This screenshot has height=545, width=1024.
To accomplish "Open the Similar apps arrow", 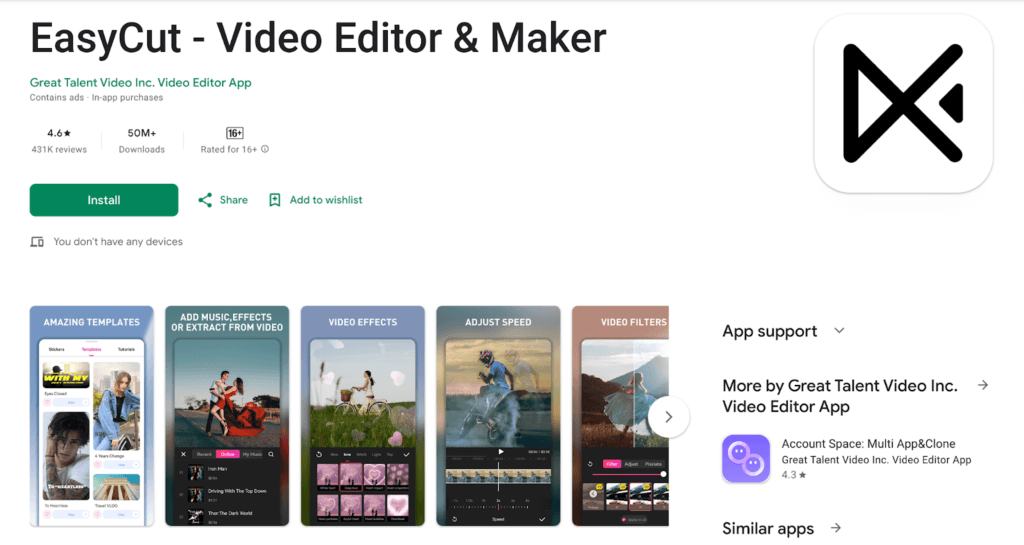I will pyautogui.click(x=835, y=528).
